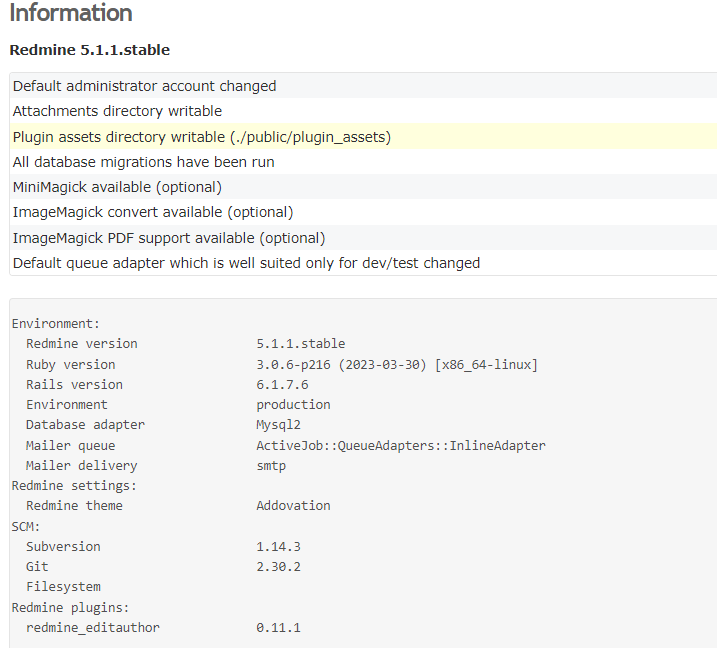Click the 'Rails version' label
The image size is (717, 648).
(x=74, y=384)
